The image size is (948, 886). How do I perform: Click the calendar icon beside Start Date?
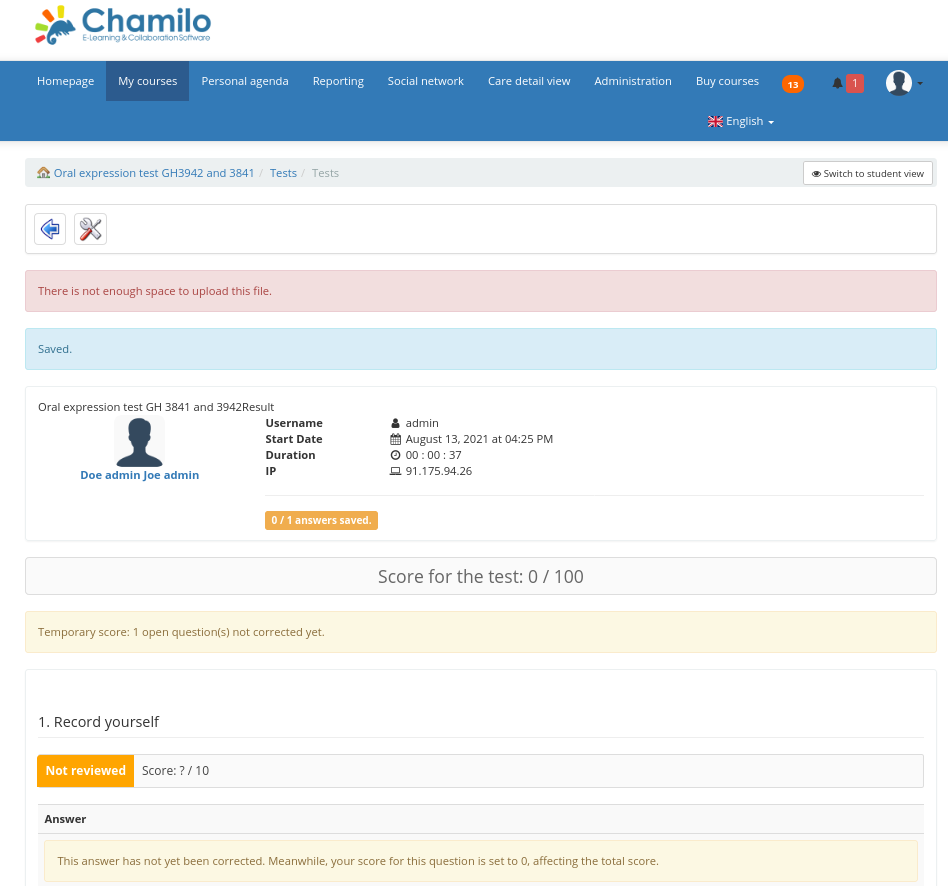tap(395, 438)
